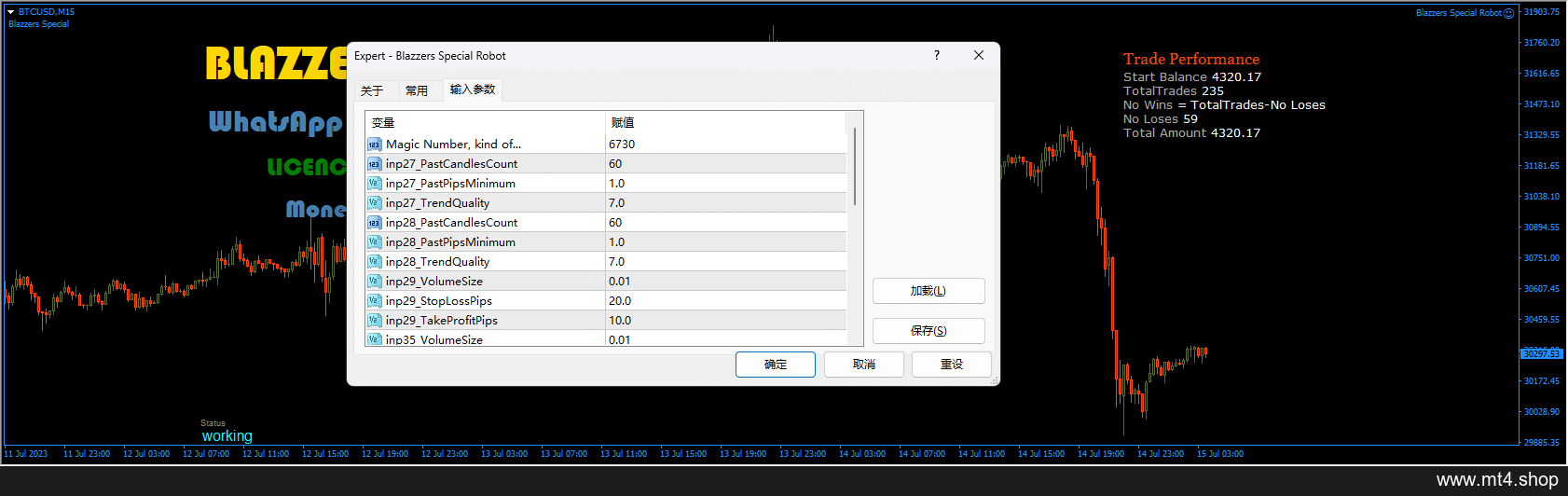Switch to the 关于 tab

[372, 90]
